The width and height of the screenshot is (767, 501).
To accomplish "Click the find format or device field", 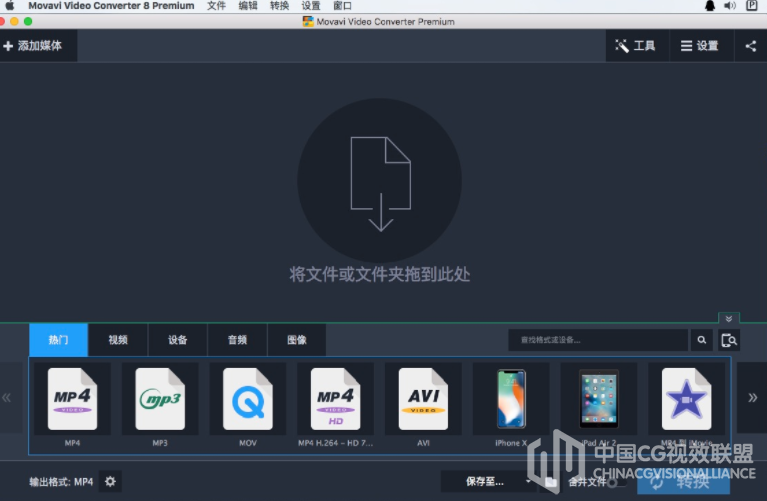I will [598, 340].
